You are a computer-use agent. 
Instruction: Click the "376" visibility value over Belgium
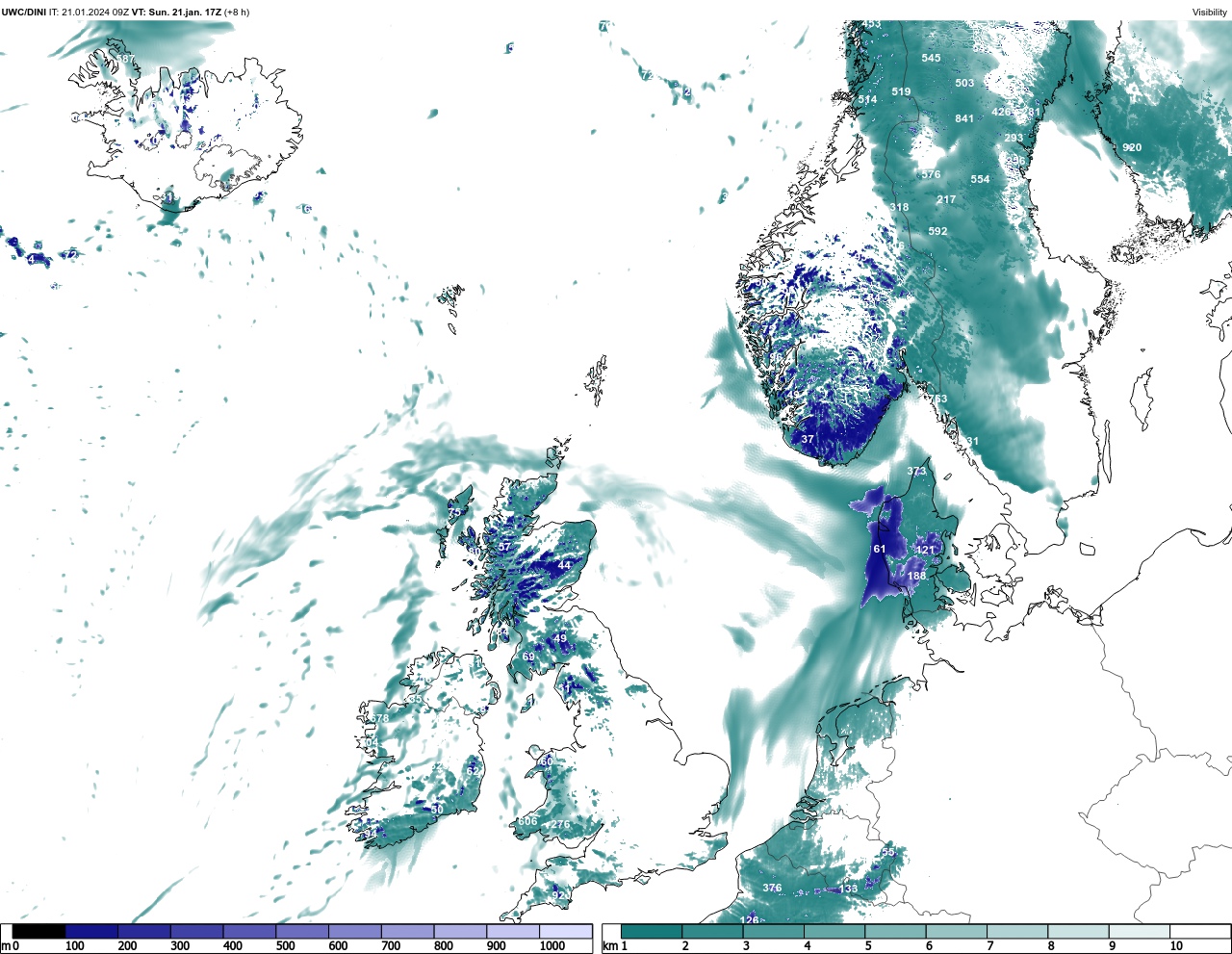coord(772,888)
